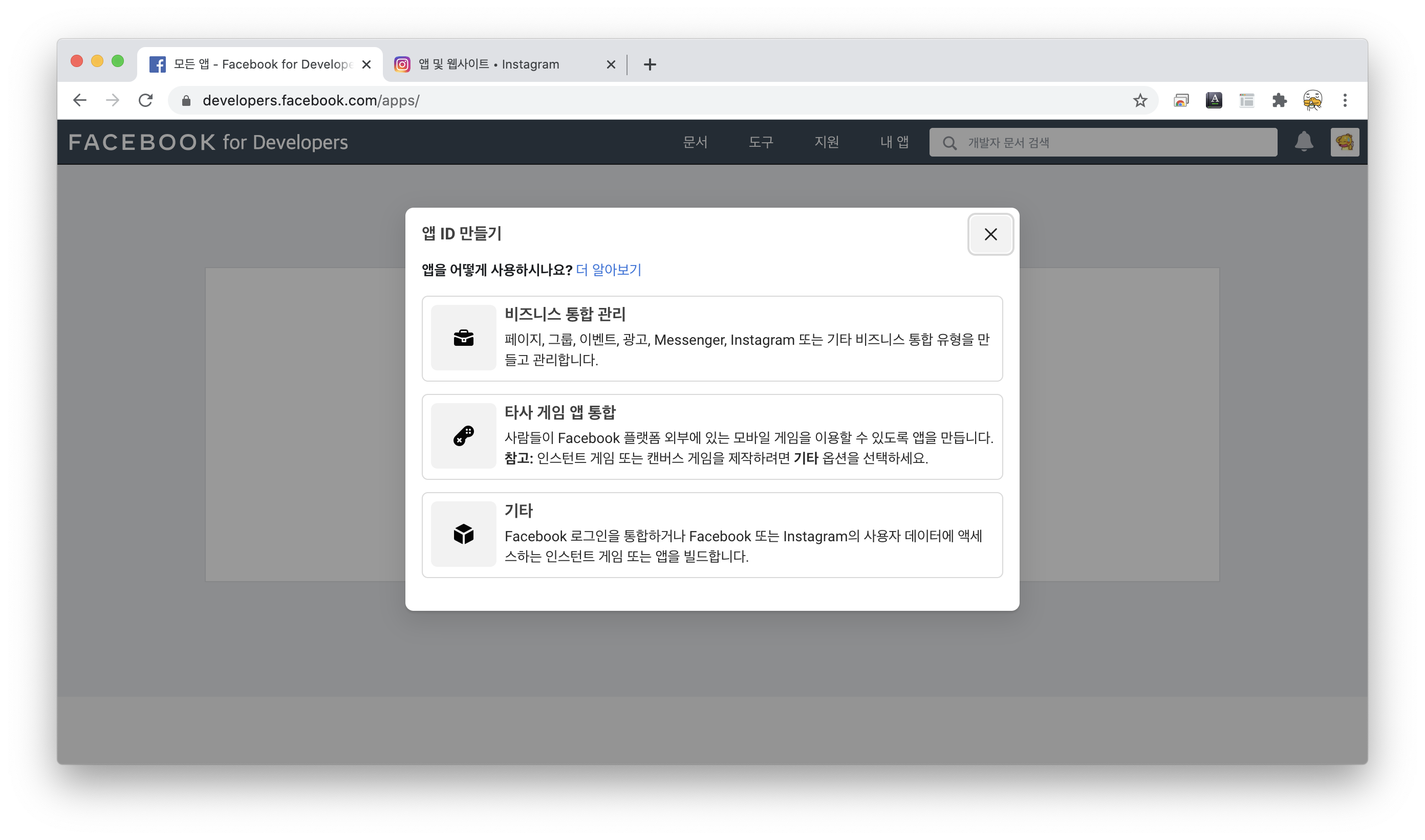Viewport: 1425px width, 840px height.
Task: Open the 지원 menu
Action: click(826, 142)
